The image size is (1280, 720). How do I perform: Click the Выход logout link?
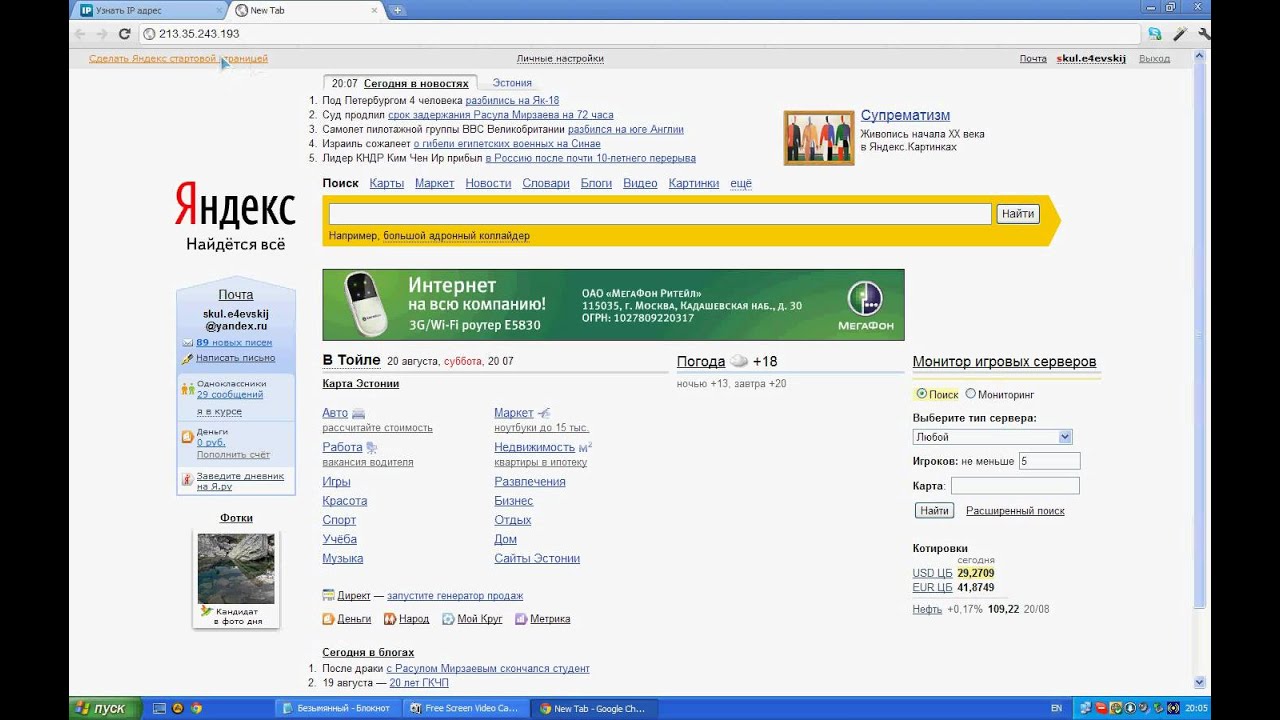(1154, 59)
